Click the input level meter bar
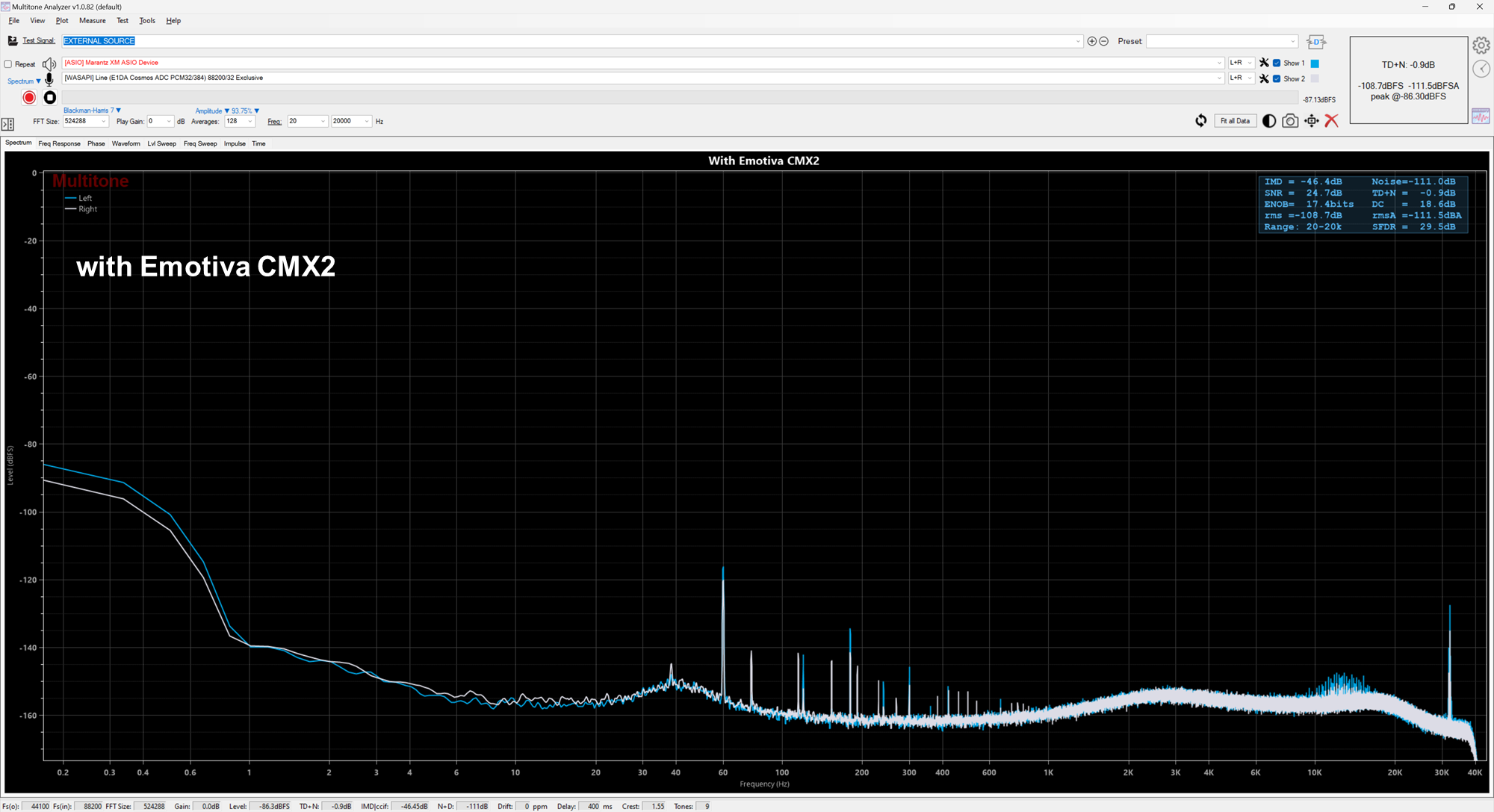This screenshot has width=1494, height=812. tap(681, 98)
